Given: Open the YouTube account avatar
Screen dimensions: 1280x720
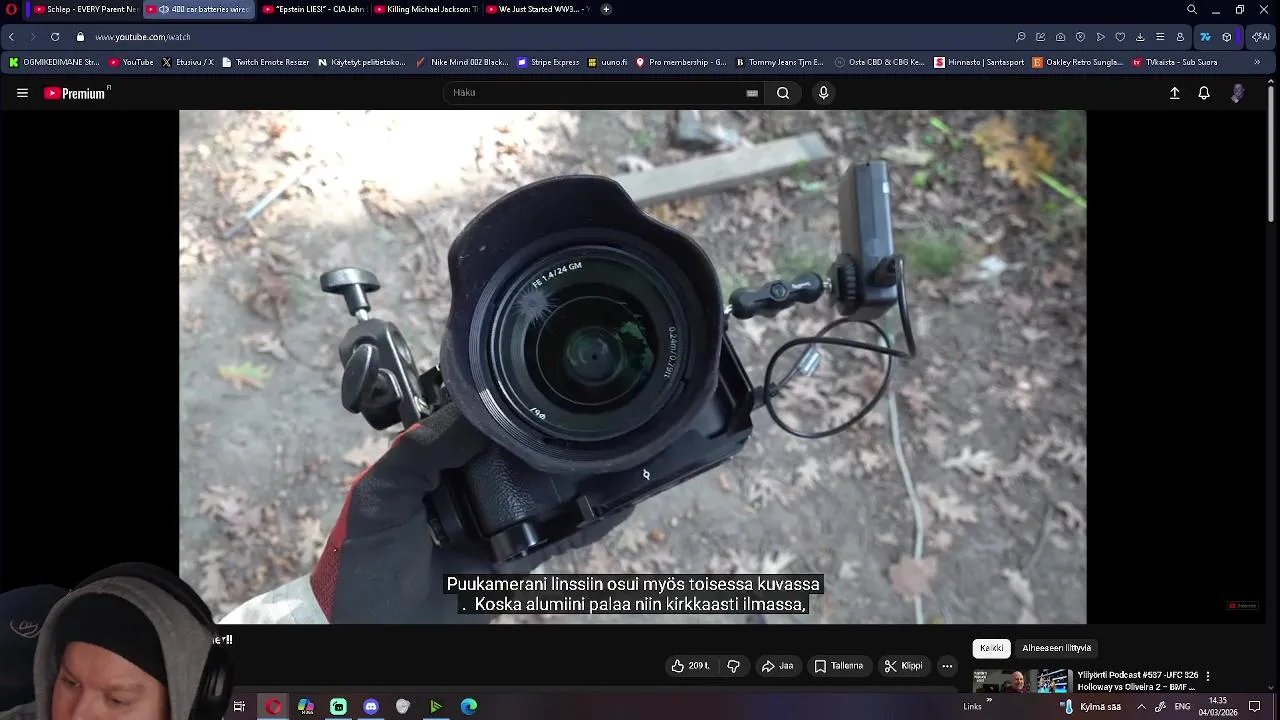Looking at the screenshot, I should [x=1237, y=93].
